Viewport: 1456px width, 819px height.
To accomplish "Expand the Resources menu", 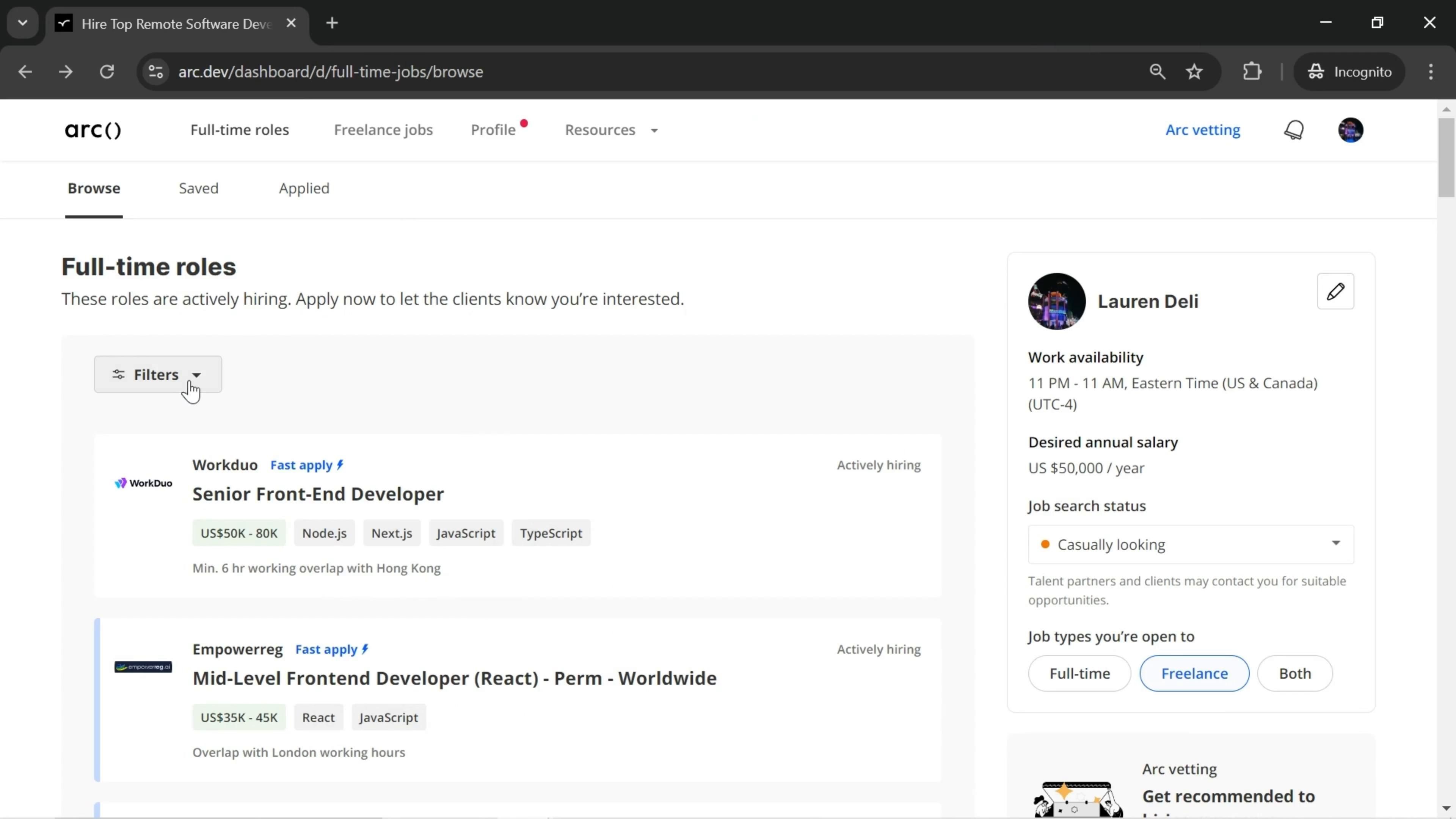I will (611, 130).
